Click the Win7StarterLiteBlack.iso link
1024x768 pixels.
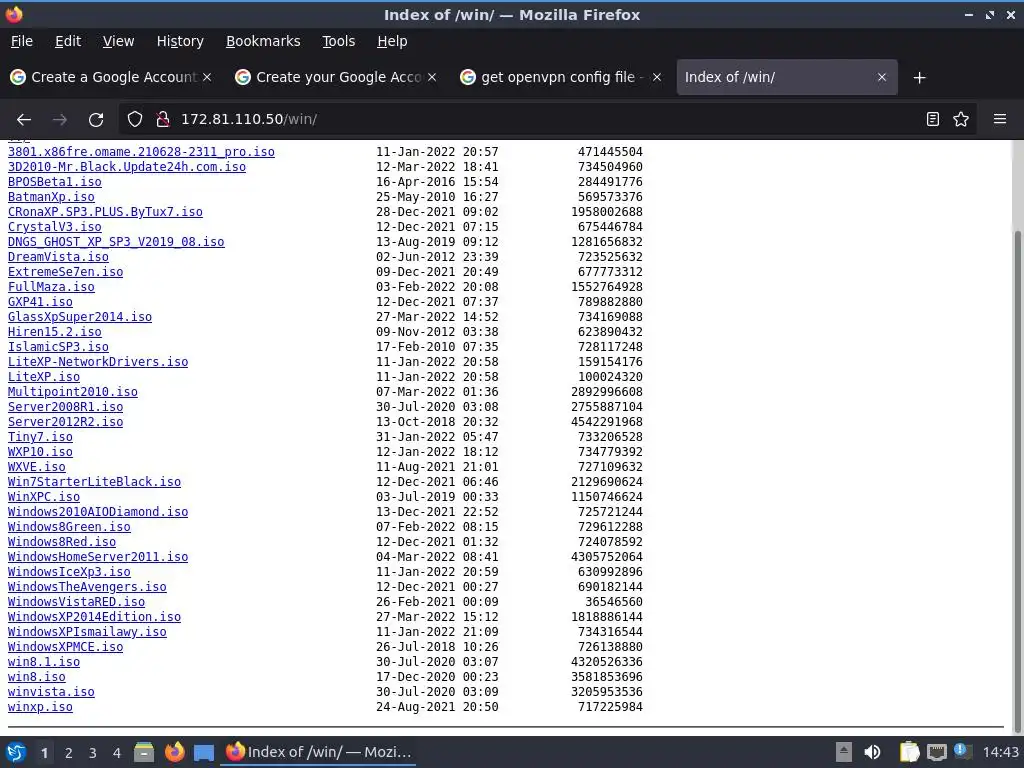95,482
